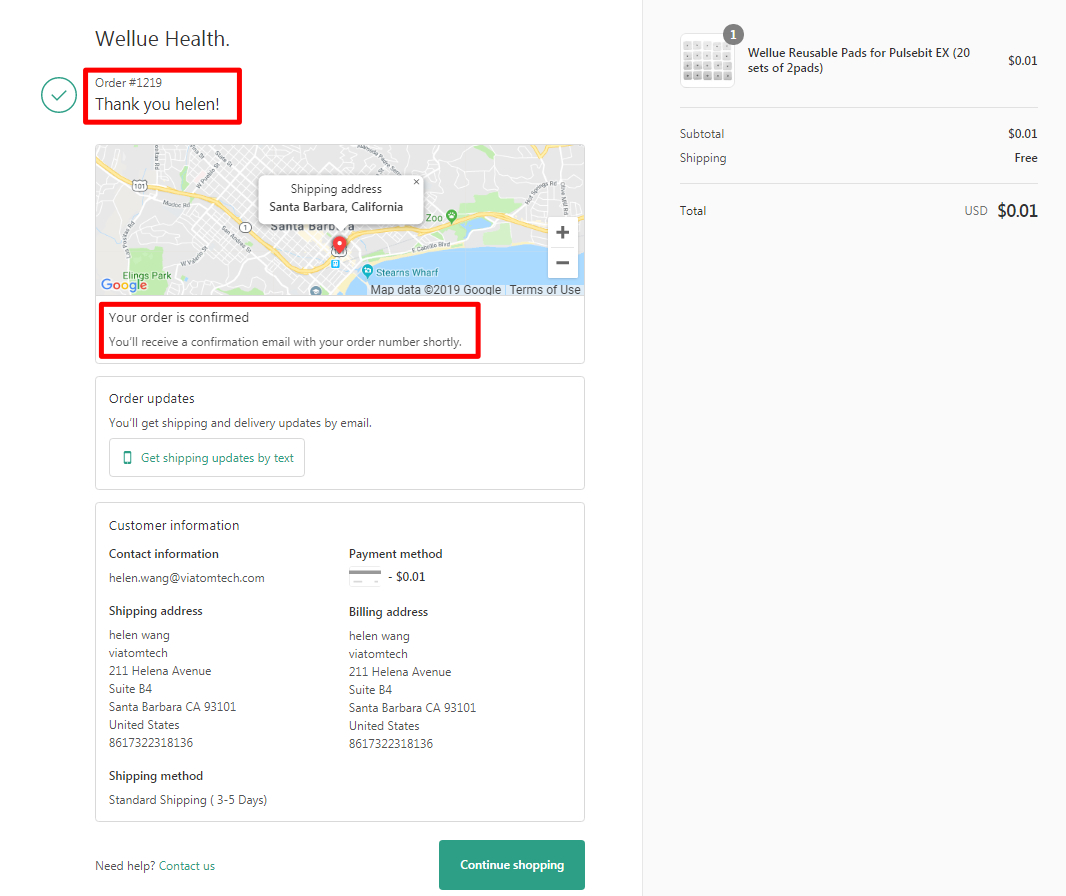
Task: Click Wellue Reusable Pads product name
Action: (x=859, y=61)
